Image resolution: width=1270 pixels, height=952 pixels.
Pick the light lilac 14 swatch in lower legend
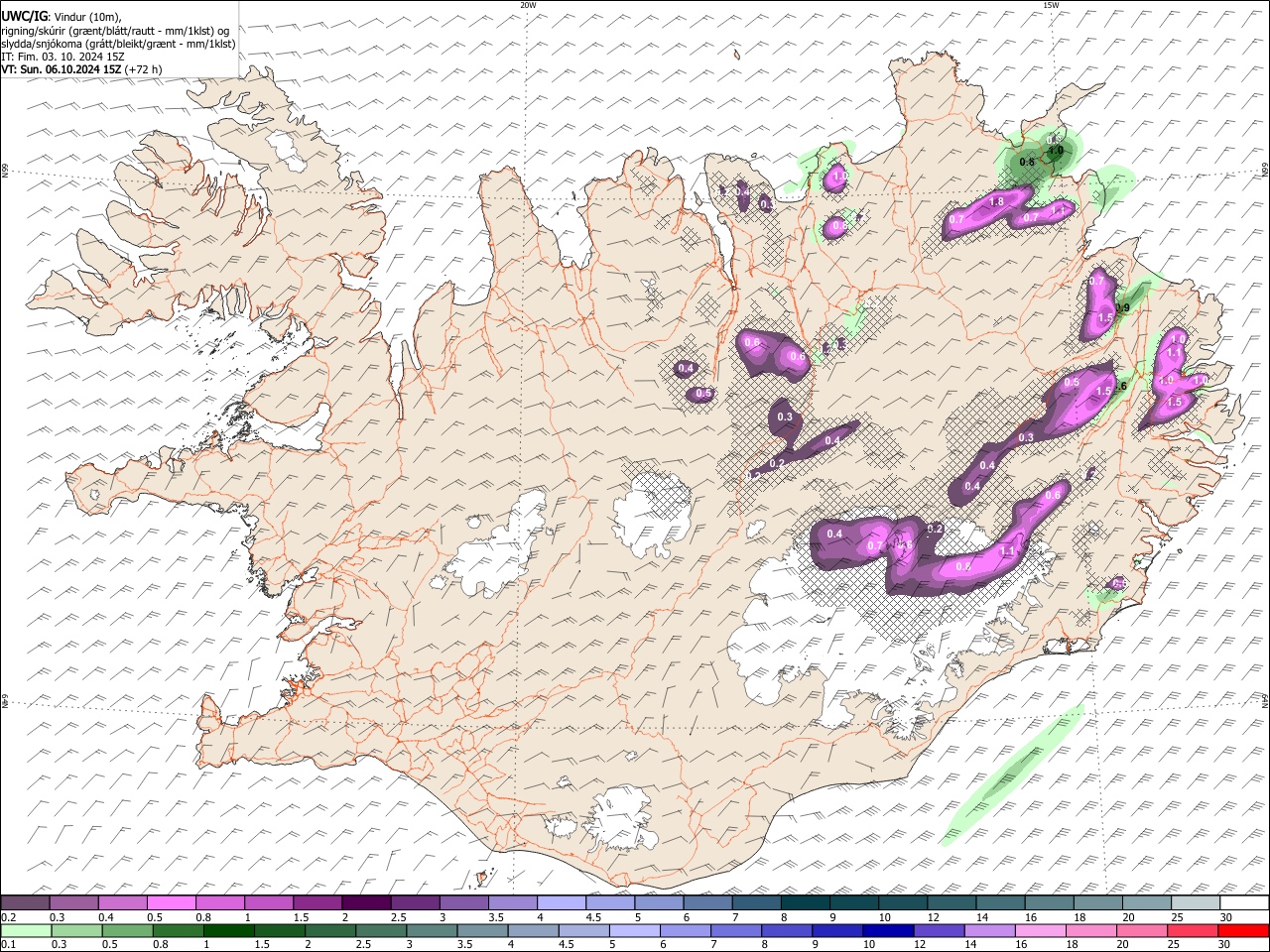tap(989, 930)
